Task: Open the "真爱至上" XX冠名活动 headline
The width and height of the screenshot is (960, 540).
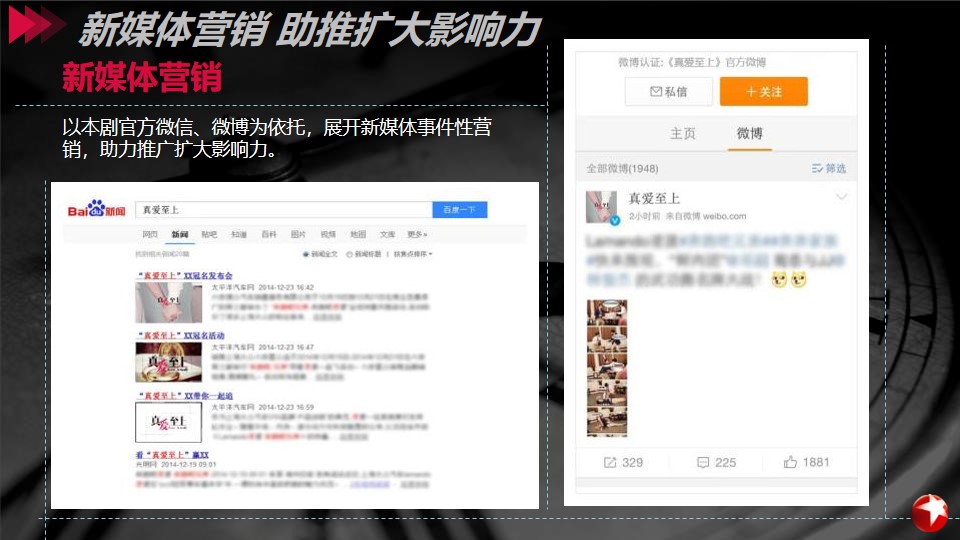Action: 181,336
